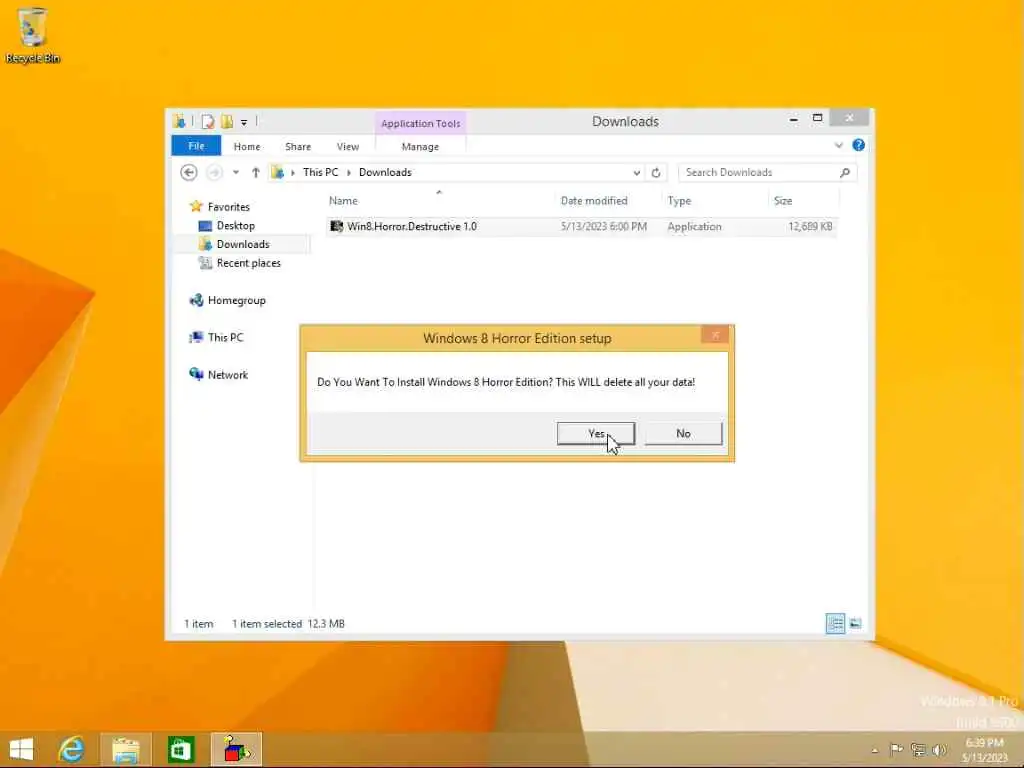Image resolution: width=1024 pixels, height=768 pixels.
Task: Click Properties icon in quick access toolbar
Action: 208,121
